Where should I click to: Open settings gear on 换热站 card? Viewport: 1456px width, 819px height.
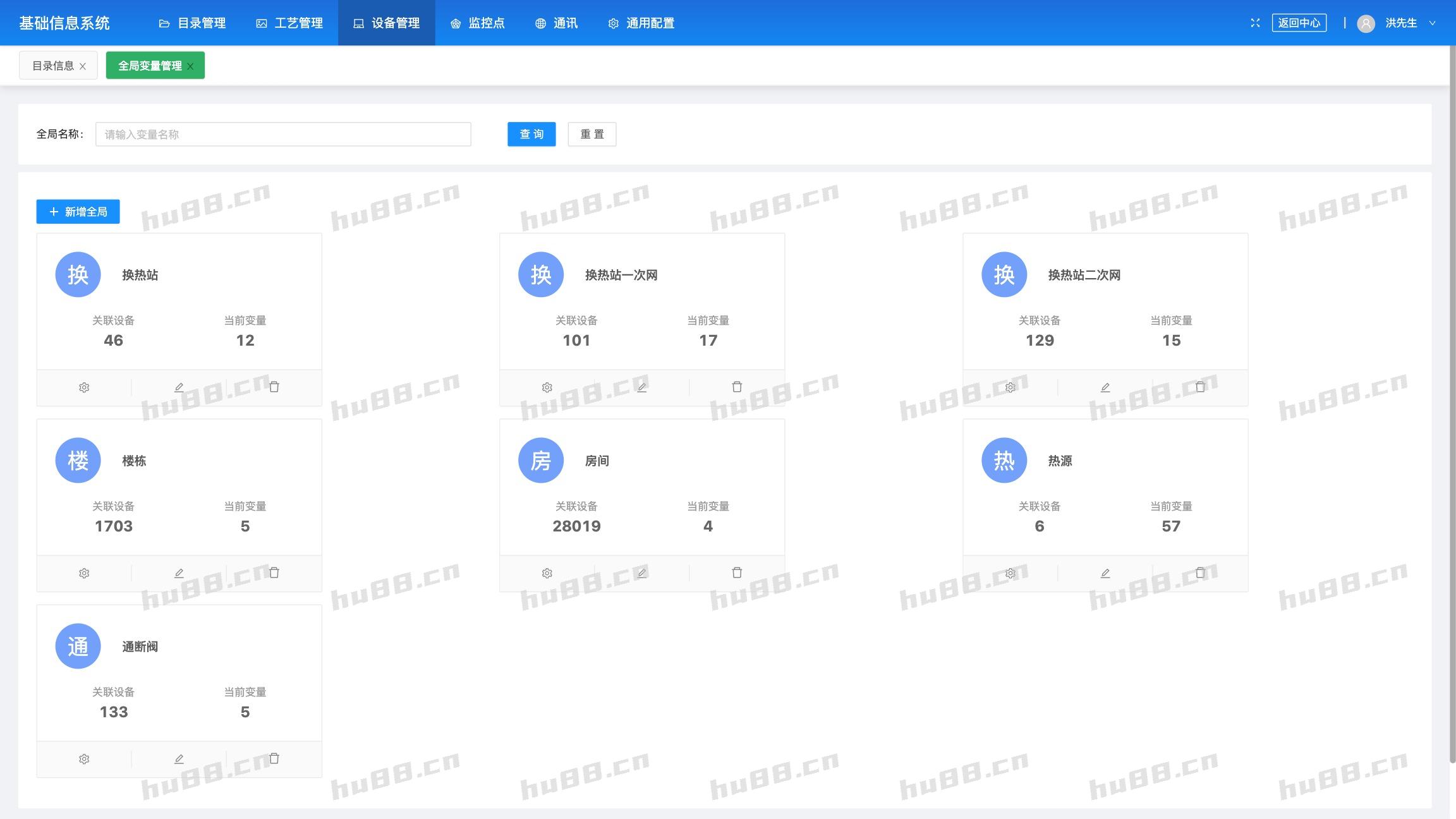click(x=84, y=387)
